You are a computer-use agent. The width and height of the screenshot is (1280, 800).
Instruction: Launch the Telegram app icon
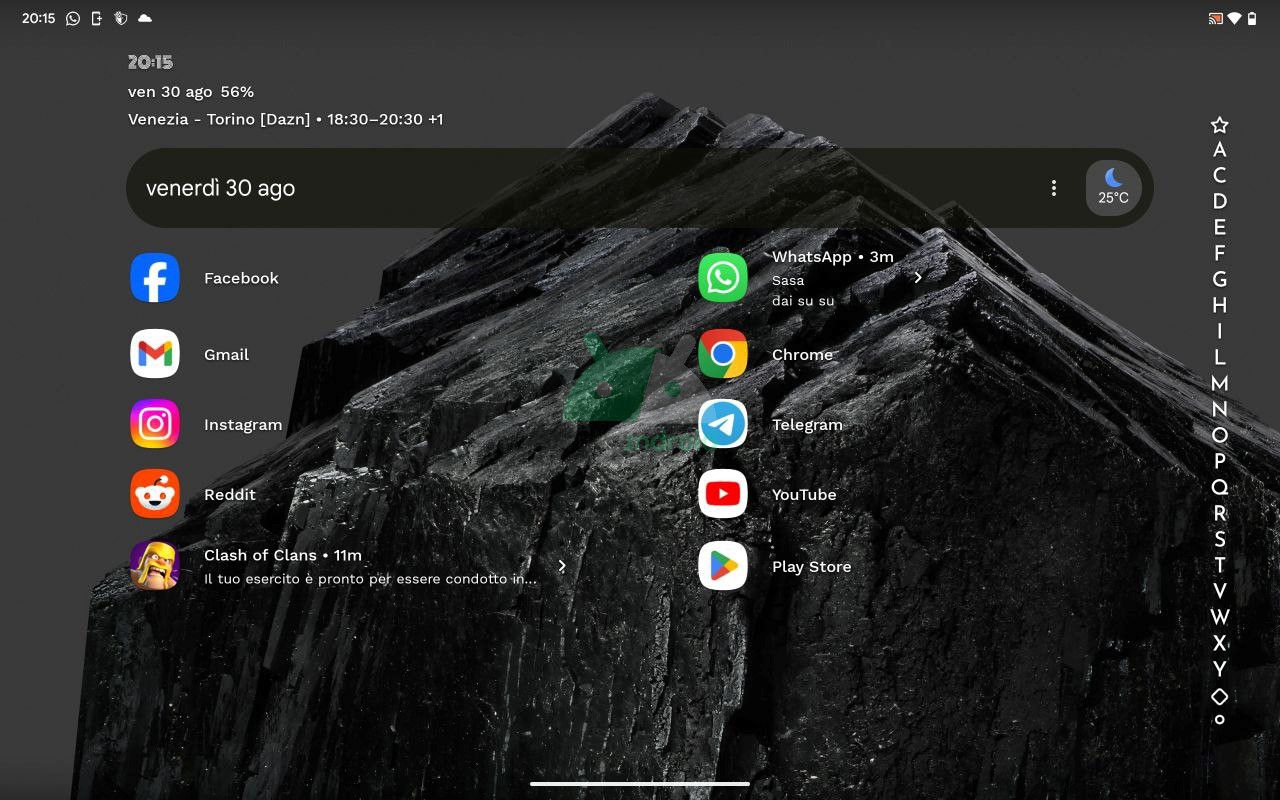coord(723,424)
